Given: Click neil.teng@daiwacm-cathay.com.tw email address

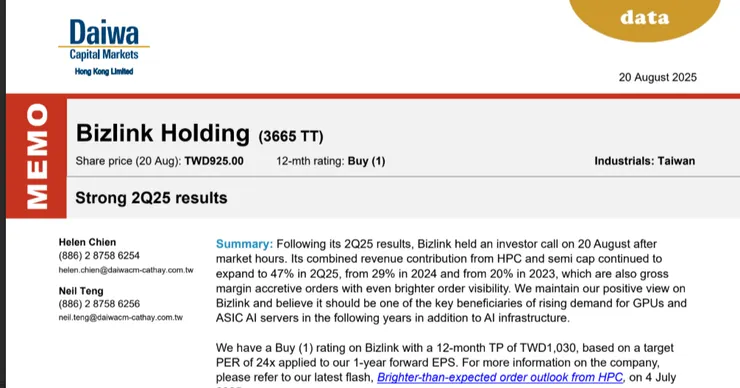Looking at the screenshot, I should pos(120,317).
